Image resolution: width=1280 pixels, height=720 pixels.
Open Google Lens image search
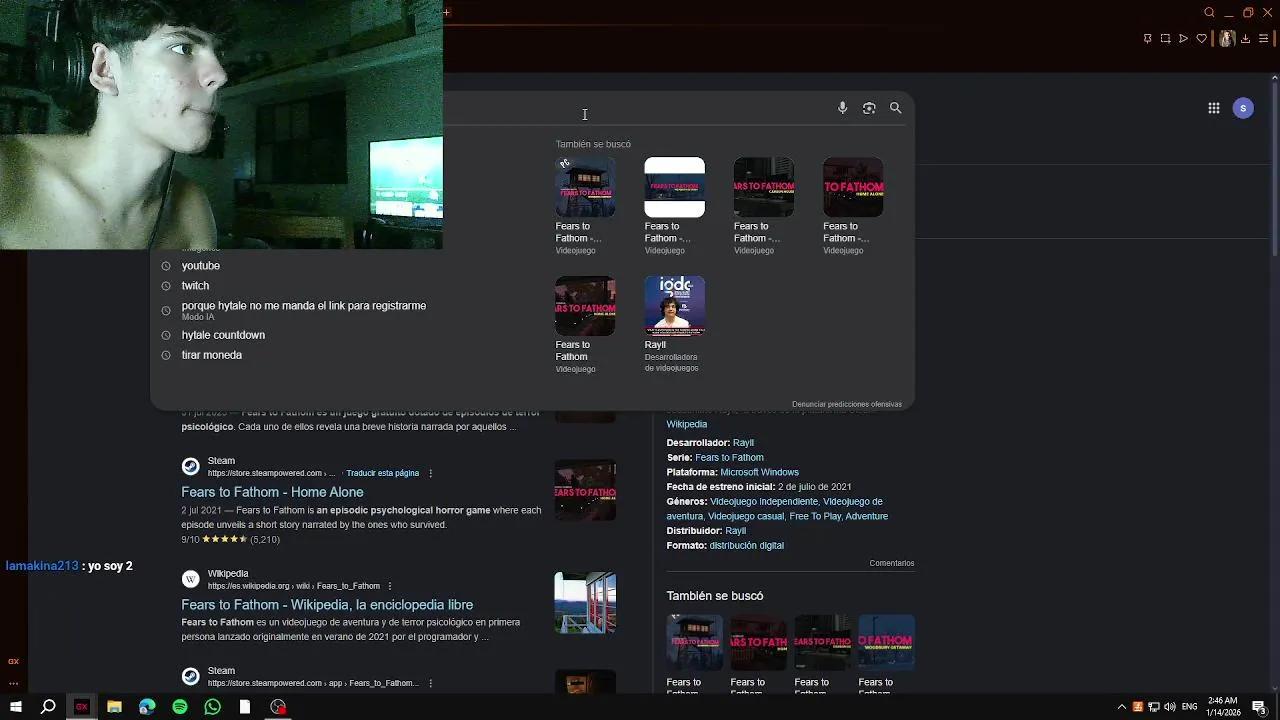point(869,108)
